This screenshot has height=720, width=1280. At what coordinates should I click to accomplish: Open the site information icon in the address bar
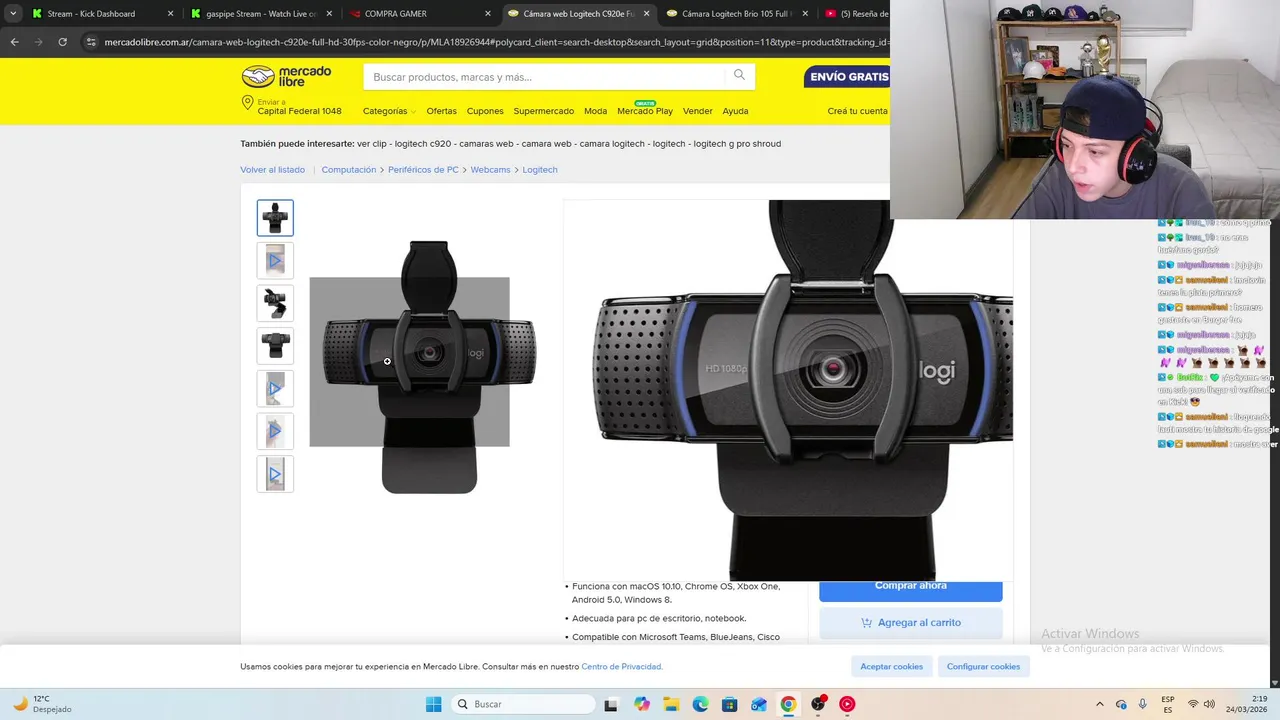[91, 42]
